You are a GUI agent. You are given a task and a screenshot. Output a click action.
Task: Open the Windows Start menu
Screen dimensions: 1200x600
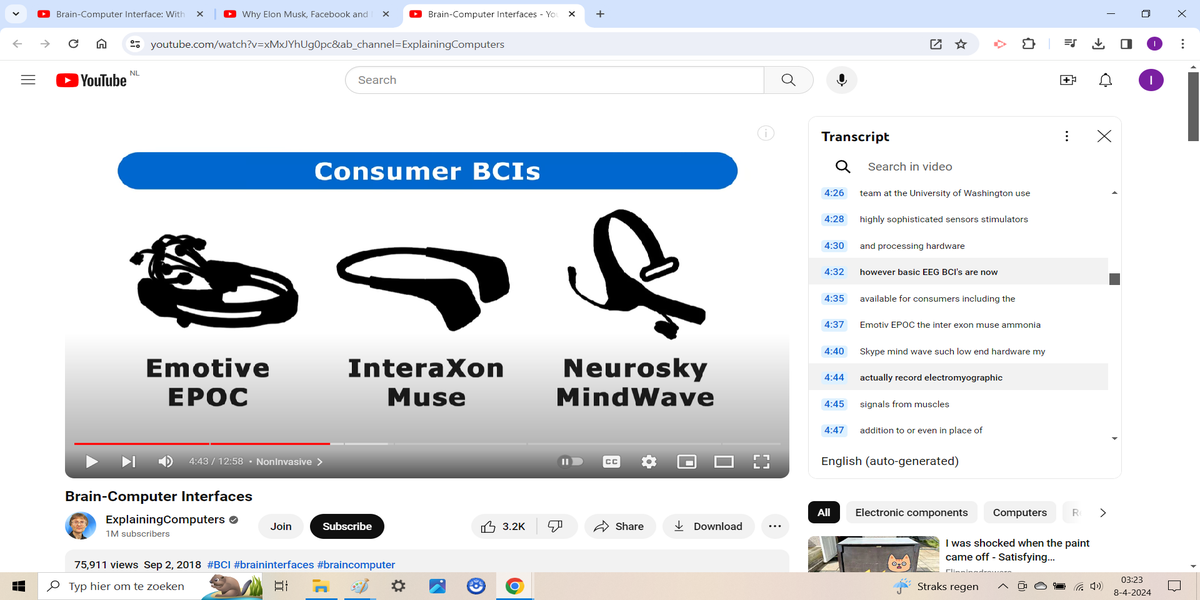coord(17,586)
